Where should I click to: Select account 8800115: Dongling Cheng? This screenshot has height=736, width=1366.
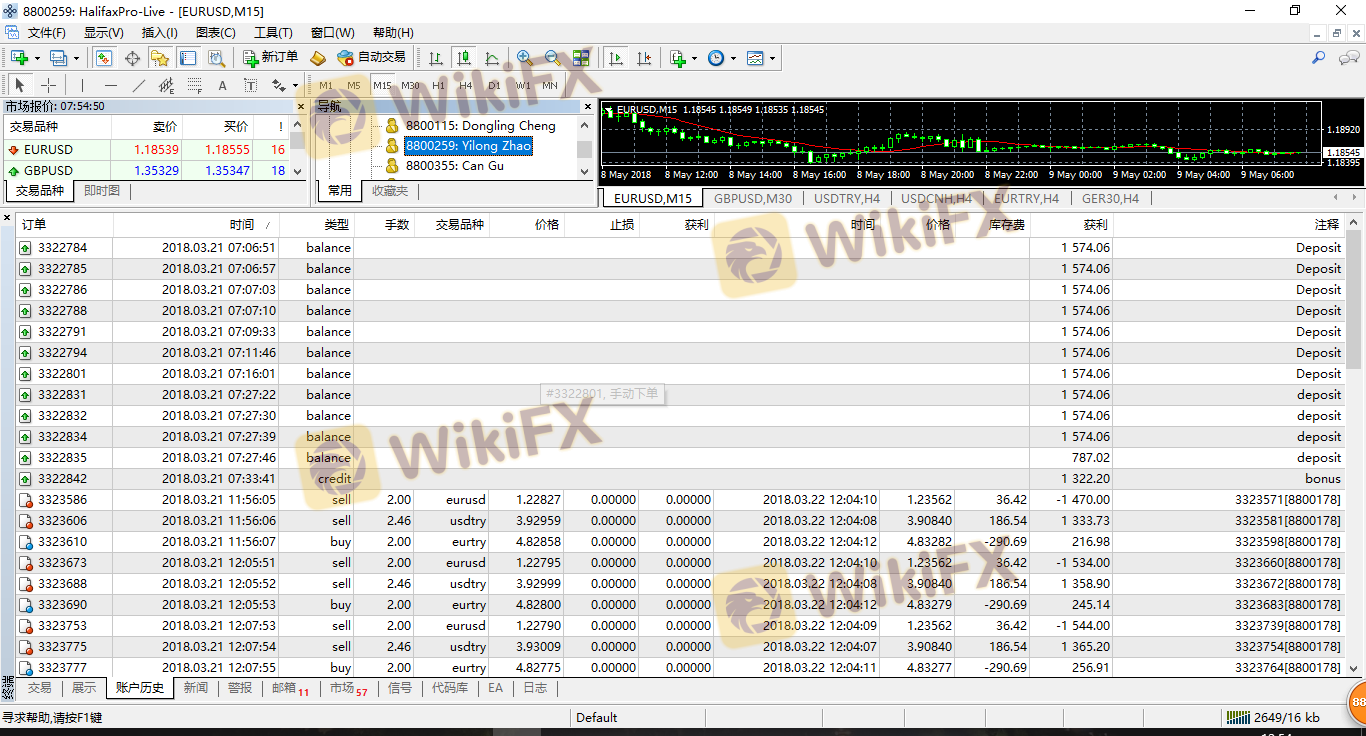tap(480, 126)
